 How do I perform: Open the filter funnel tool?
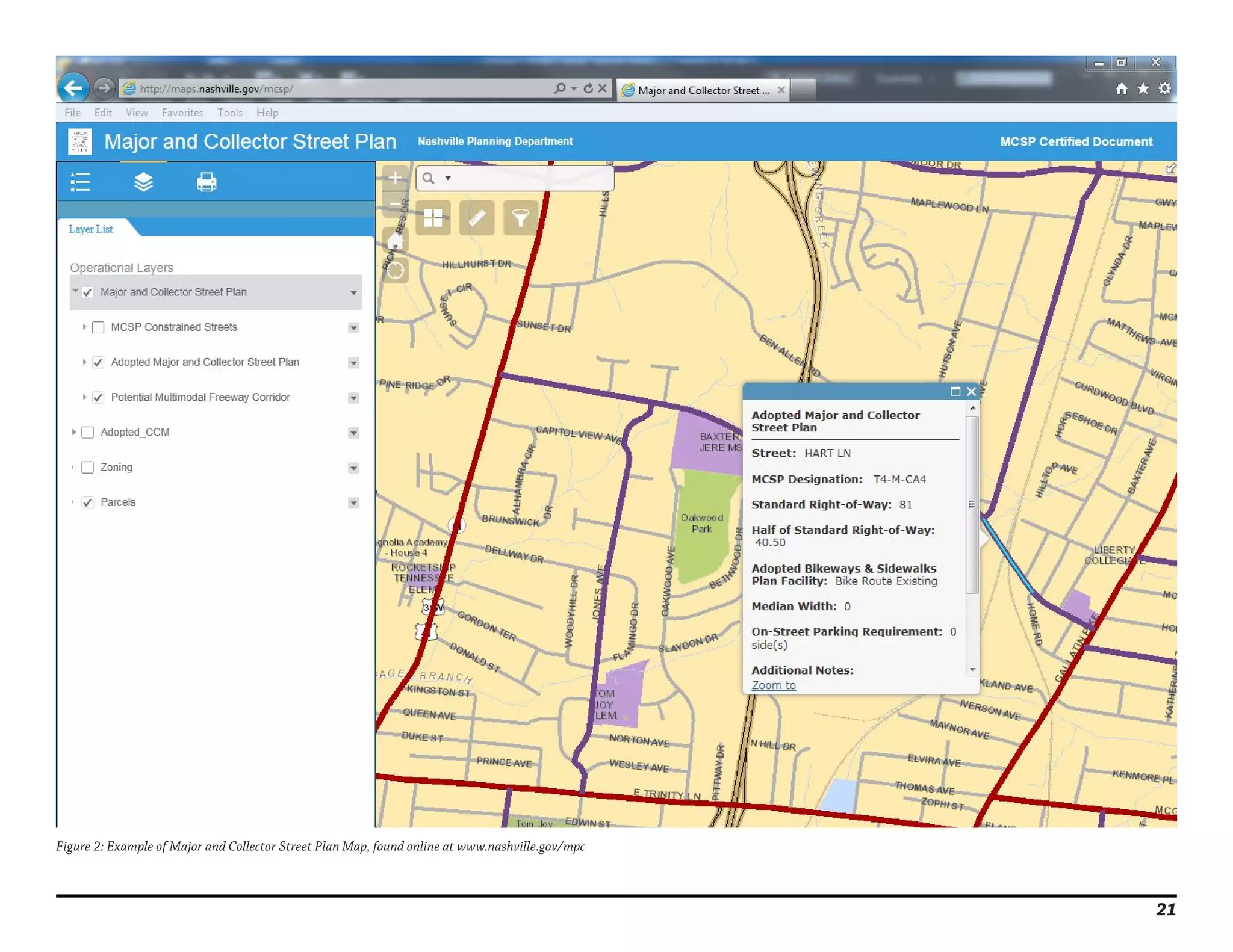coord(521,218)
